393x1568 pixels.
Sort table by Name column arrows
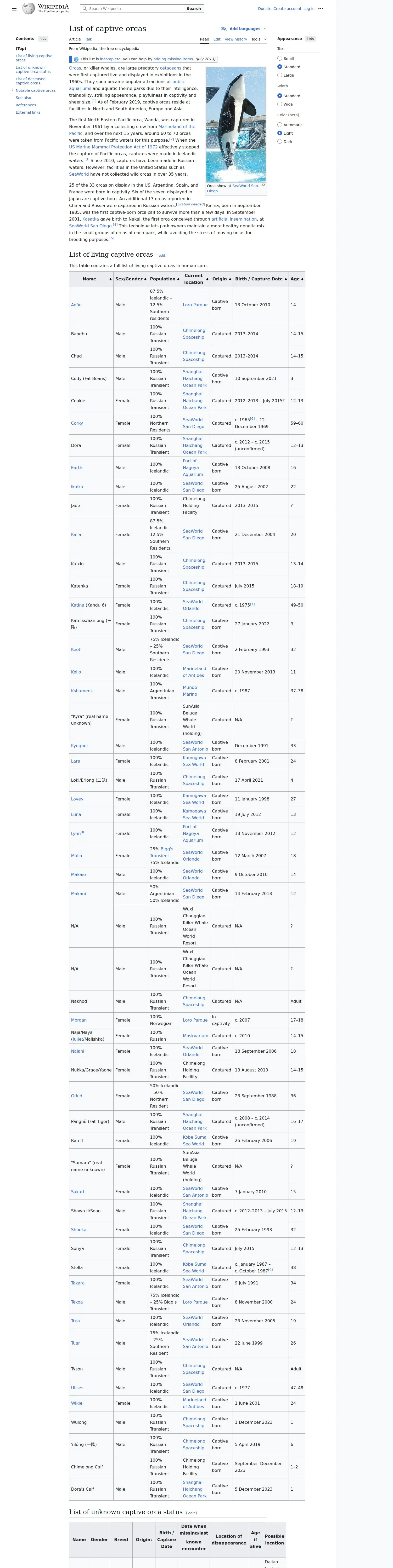coord(110,279)
